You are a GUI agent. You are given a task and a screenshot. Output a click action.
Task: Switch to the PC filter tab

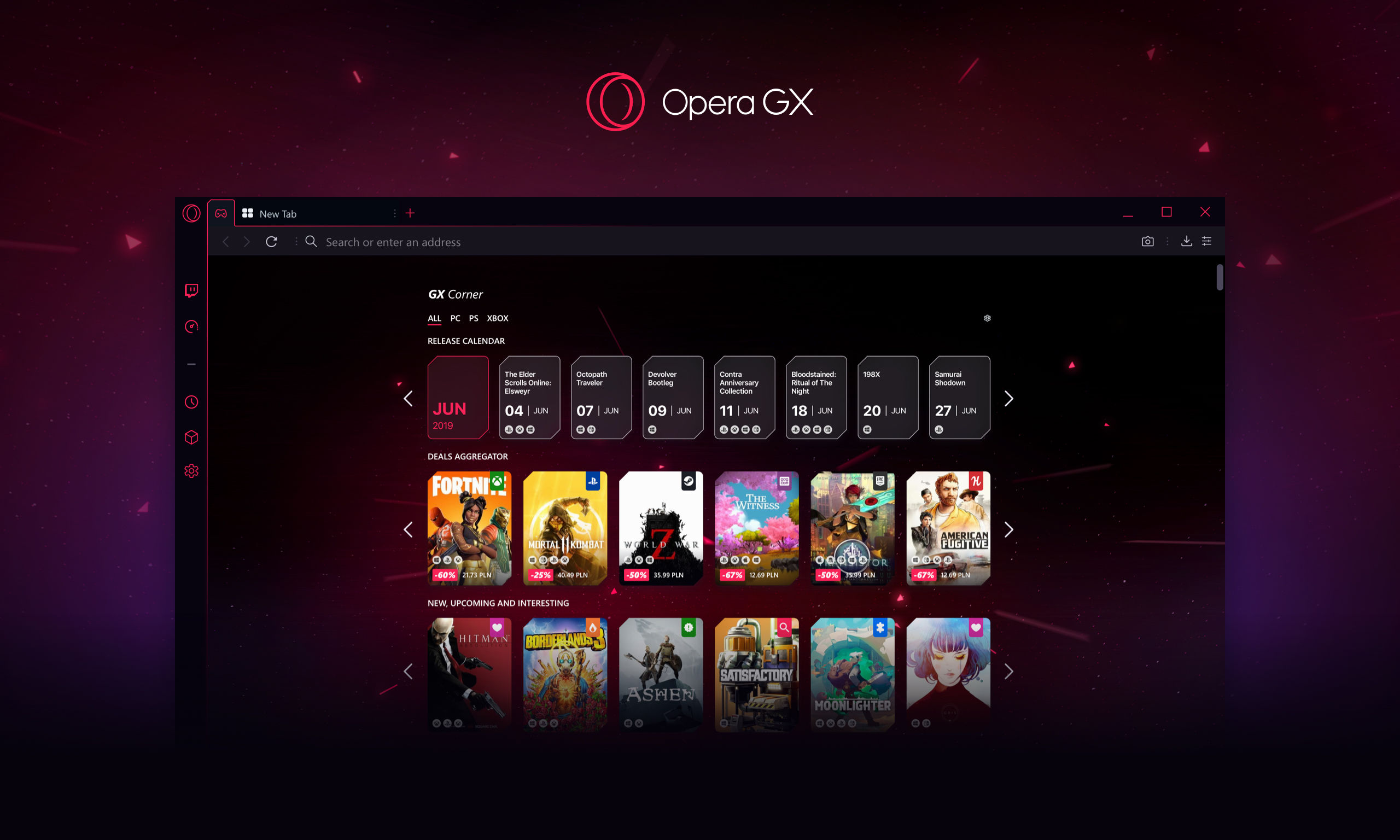[x=456, y=318]
